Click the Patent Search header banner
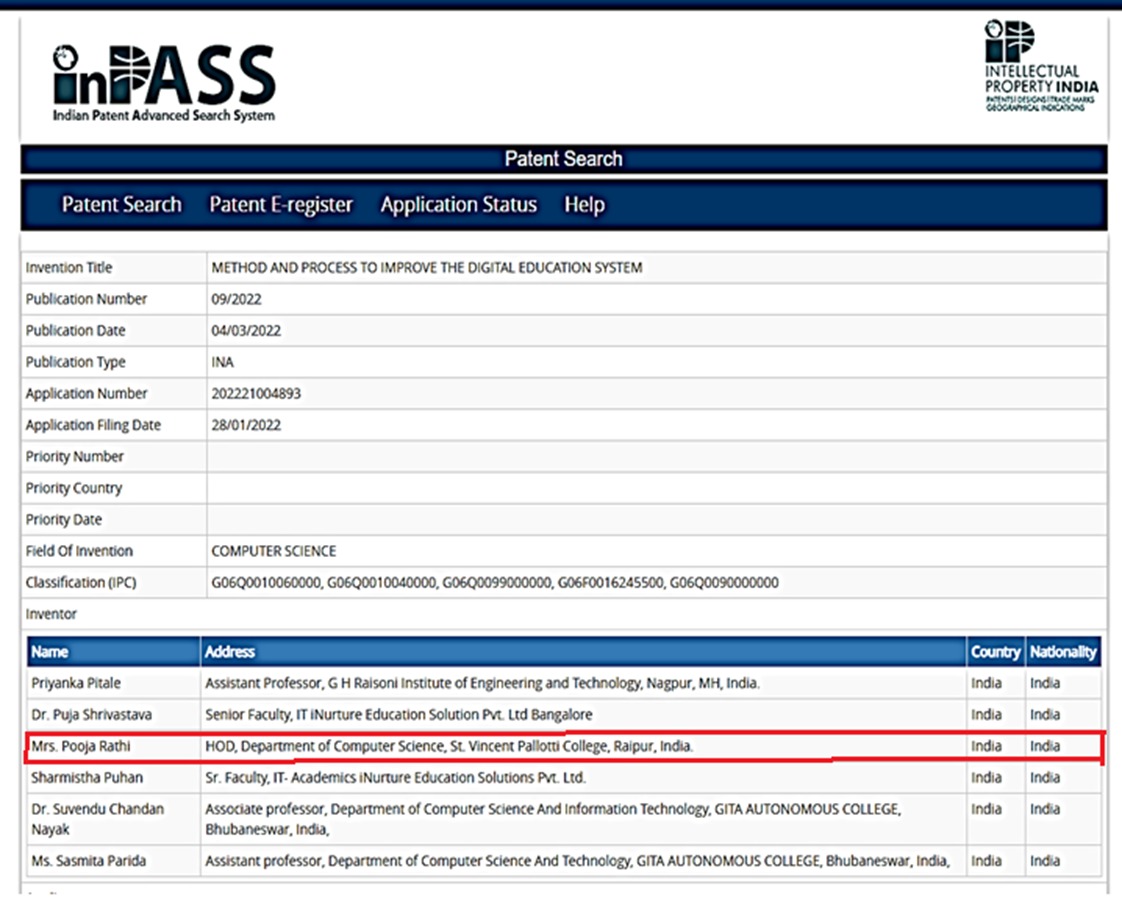Image resolution: width=1122 pixels, height=916 pixels. tap(564, 159)
